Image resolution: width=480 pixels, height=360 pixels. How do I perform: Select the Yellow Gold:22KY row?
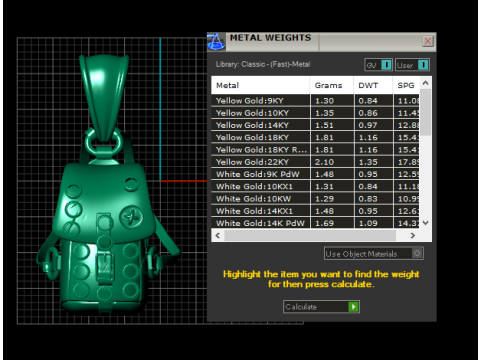click(x=315, y=162)
